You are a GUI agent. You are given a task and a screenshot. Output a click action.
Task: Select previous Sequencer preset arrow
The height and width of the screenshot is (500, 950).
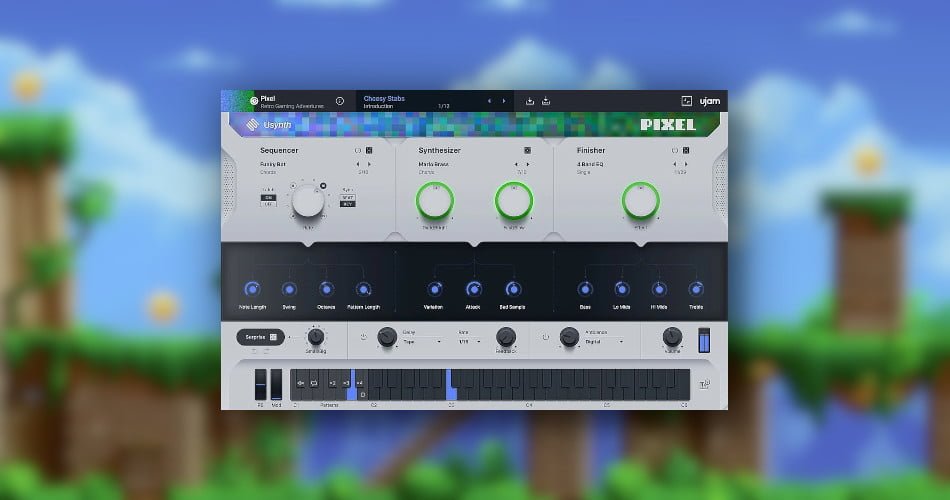[x=357, y=164]
